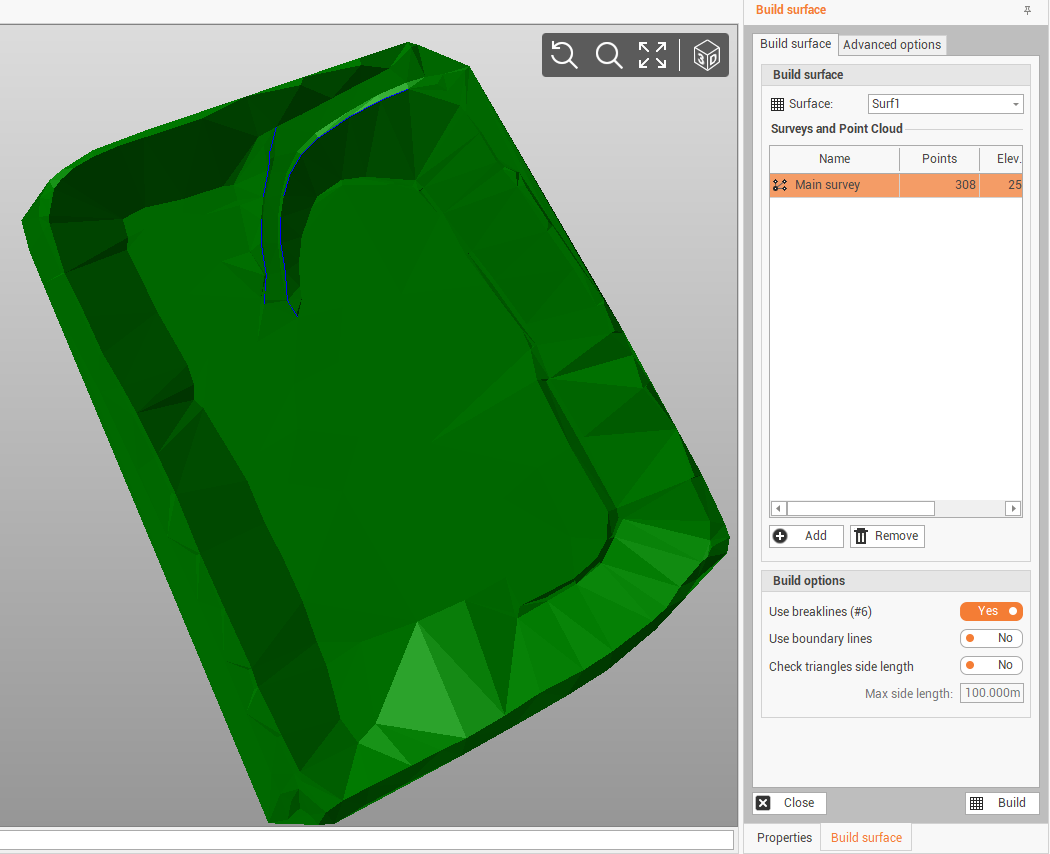
Task: Turn on Check triangles side length
Action: tap(990, 665)
